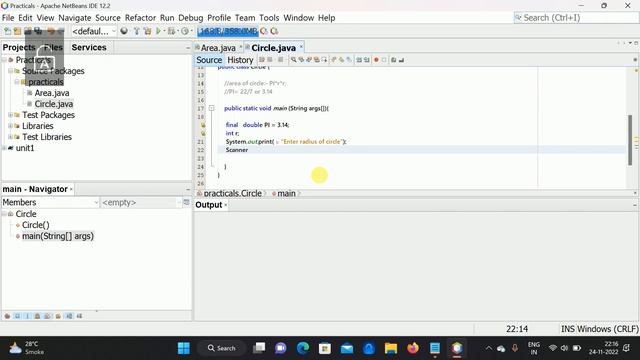Click the lightbulb hint on line 19
Screen dimensions: 640x360
[203, 125]
